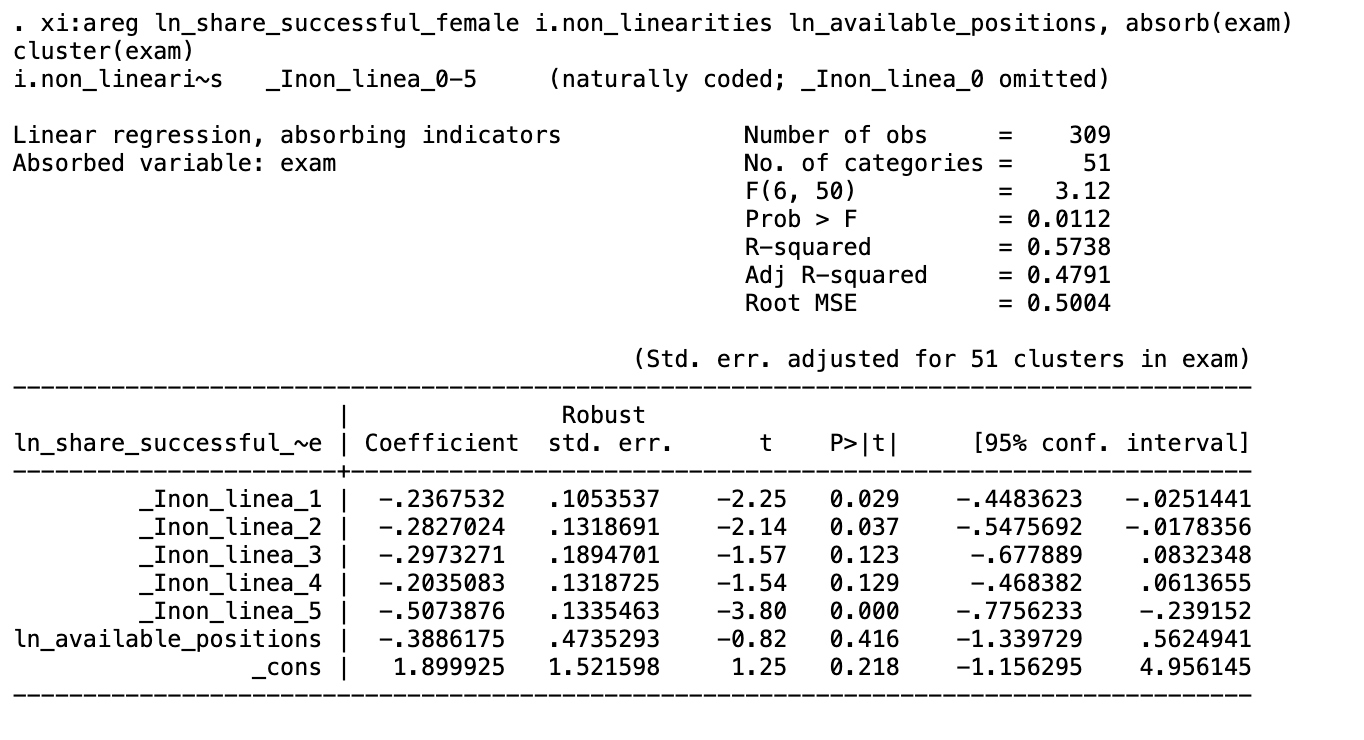Click the R-squared value 0.5738

pyautogui.click(x=1069, y=247)
